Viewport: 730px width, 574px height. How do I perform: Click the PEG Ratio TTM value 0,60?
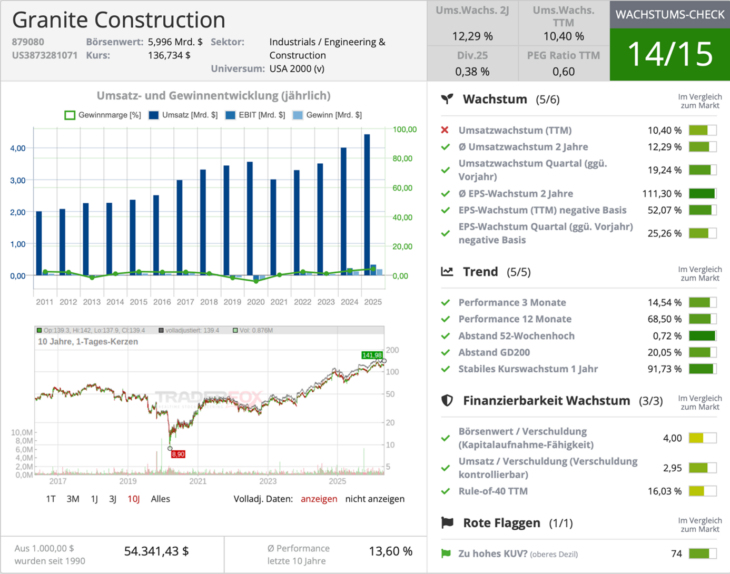click(563, 72)
